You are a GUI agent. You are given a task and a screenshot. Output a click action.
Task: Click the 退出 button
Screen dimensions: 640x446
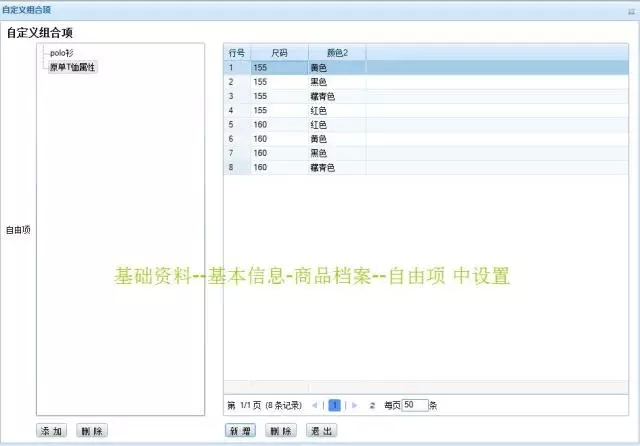321,431
